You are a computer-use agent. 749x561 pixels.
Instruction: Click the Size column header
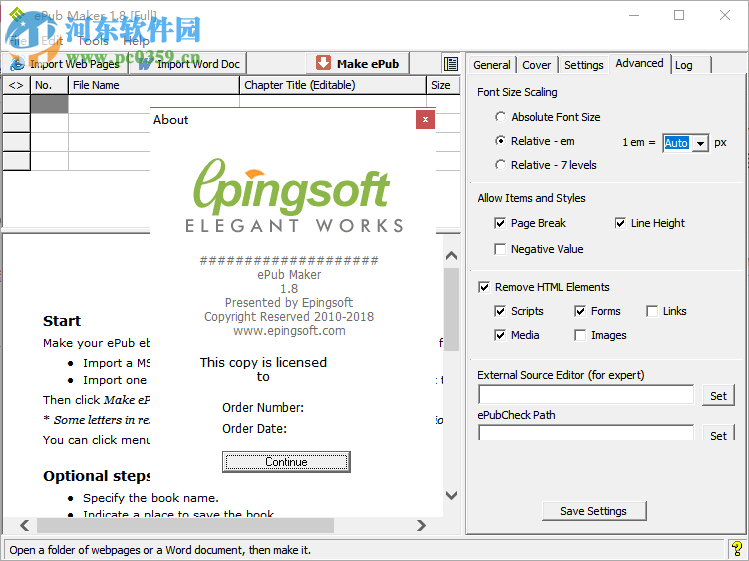coord(442,85)
